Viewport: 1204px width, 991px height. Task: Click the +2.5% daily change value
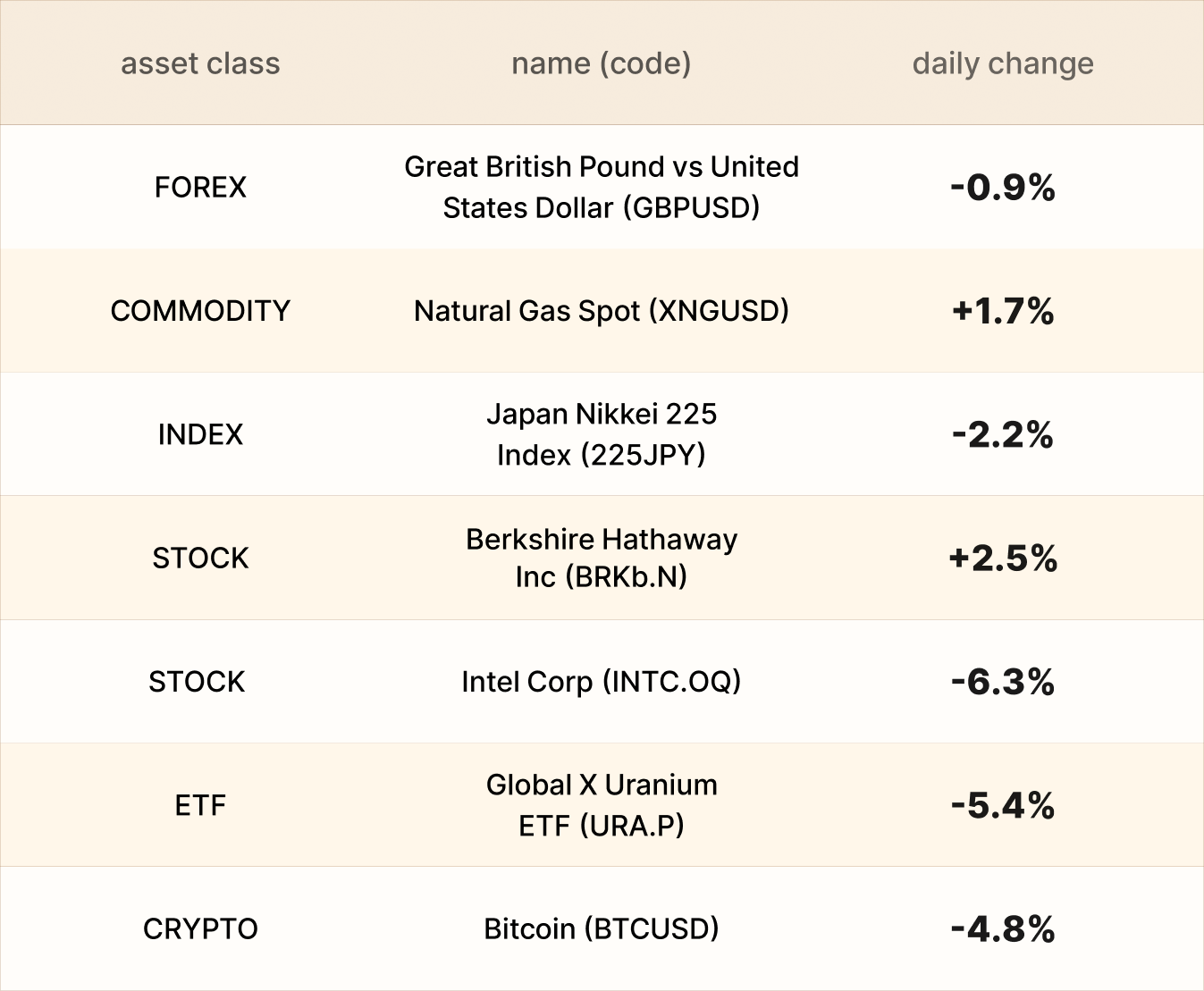click(x=1002, y=558)
